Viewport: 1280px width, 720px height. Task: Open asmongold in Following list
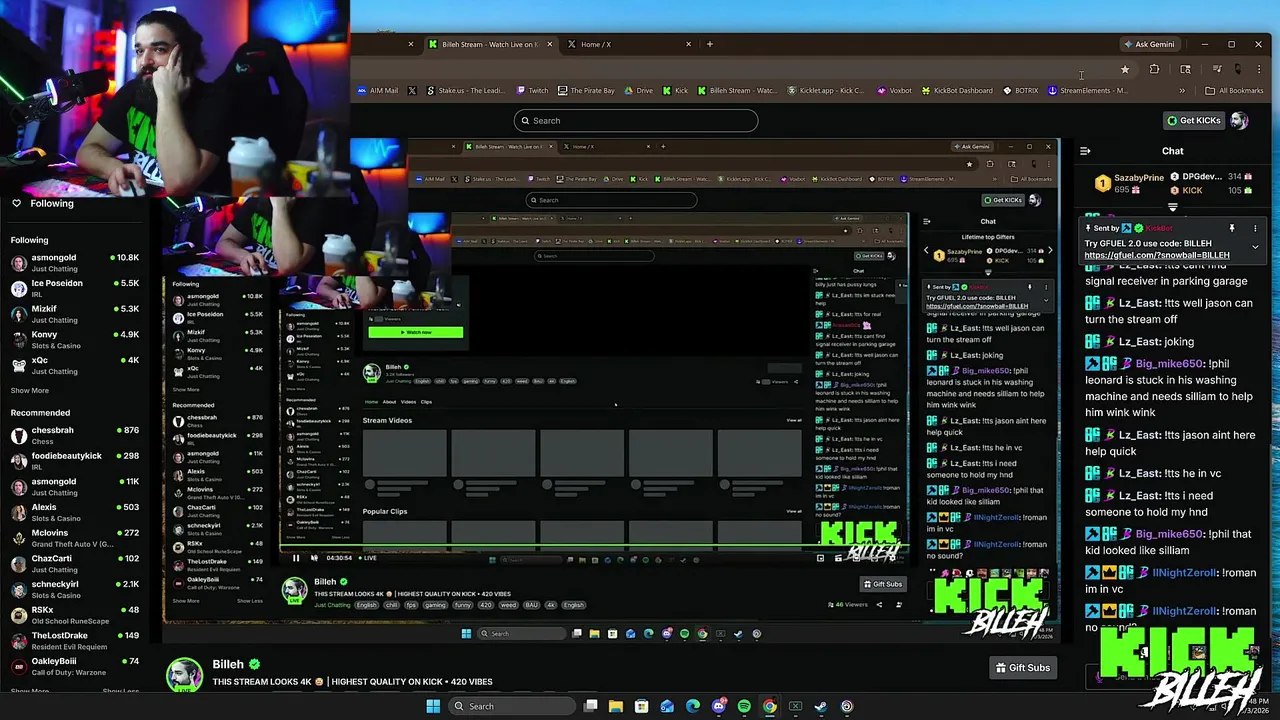tap(74, 263)
